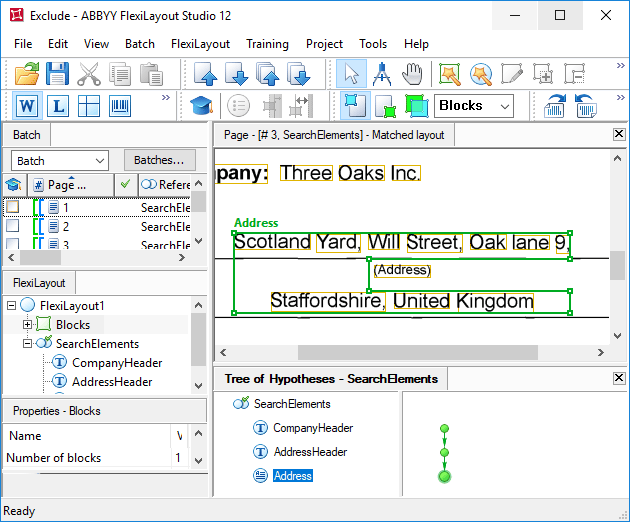Select the arrow pointer tool
Viewport: 630px width, 522px height.
pyautogui.click(x=351, y=74)
